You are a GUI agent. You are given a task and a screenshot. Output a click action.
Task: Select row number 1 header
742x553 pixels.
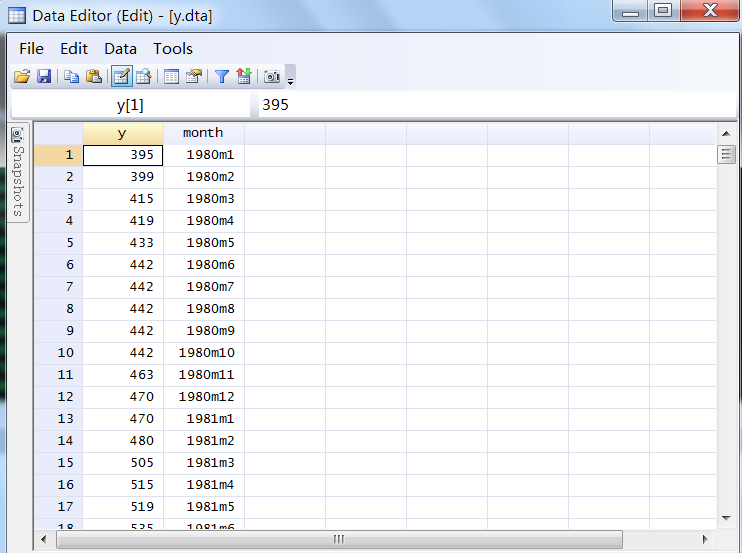[x=58, y=155]
